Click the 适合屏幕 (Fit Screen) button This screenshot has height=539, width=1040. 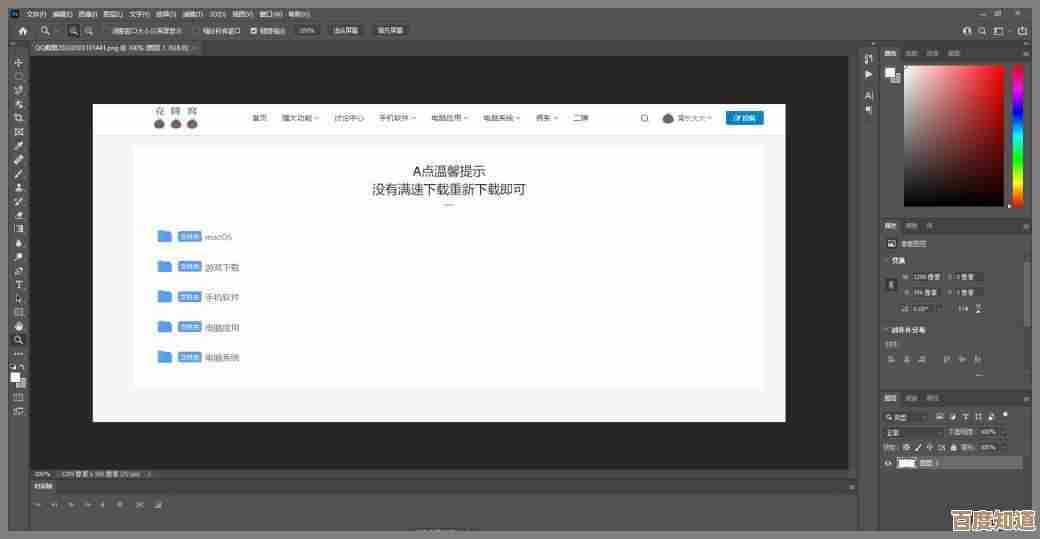coord(345,31)
